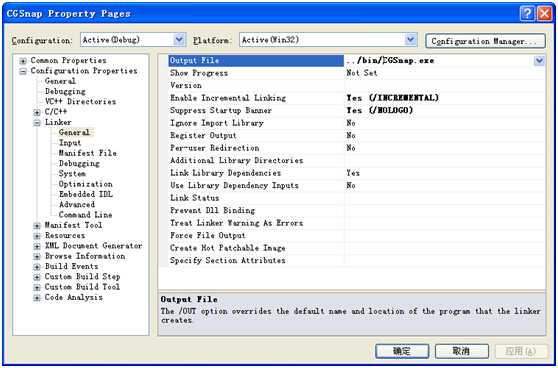558x368 pixels.
Task: Collapse the Linker tree node
Action: coord(37,123)
